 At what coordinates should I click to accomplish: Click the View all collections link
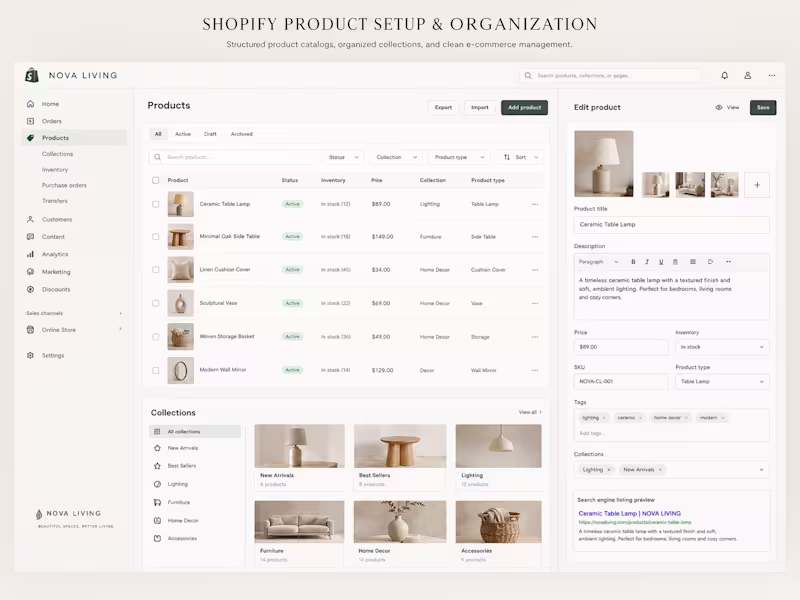coord(530,412)
